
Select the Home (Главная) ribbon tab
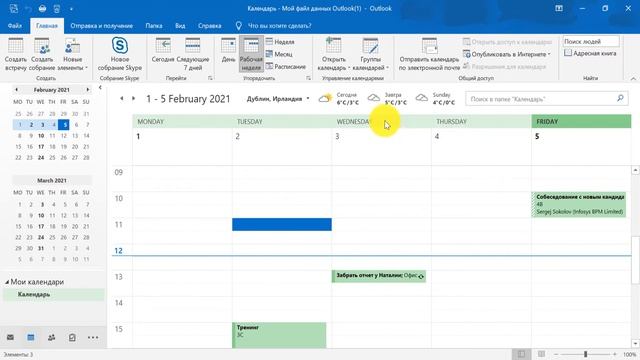[47, 26]
